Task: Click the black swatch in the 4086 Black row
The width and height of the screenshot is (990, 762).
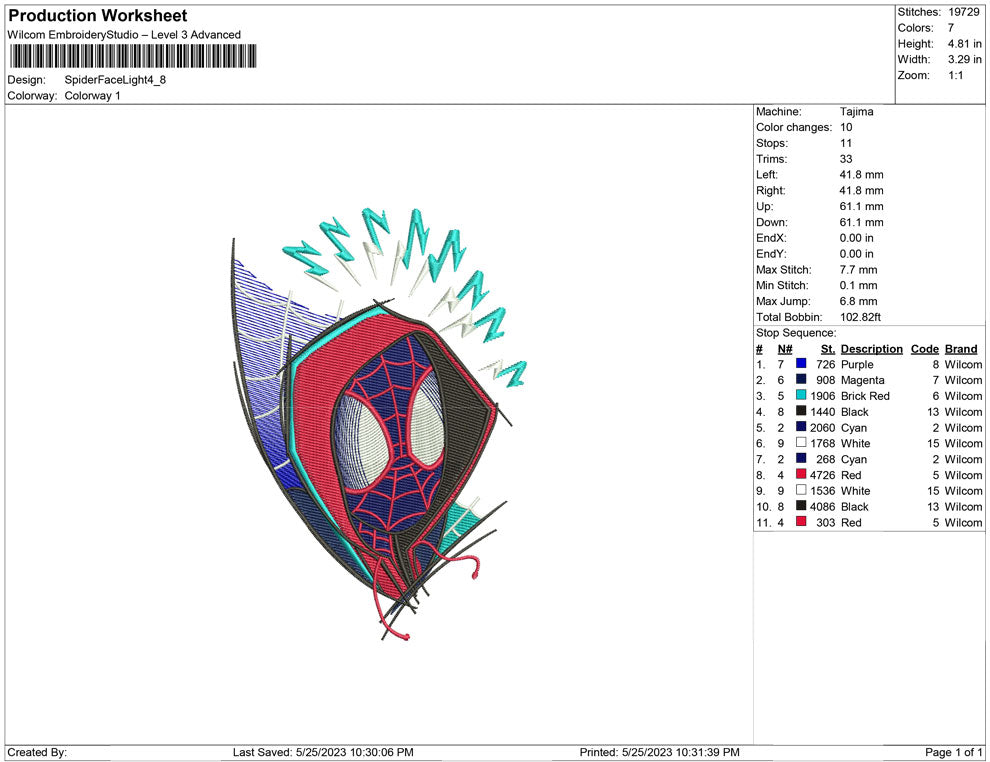Action: [801, 505]
